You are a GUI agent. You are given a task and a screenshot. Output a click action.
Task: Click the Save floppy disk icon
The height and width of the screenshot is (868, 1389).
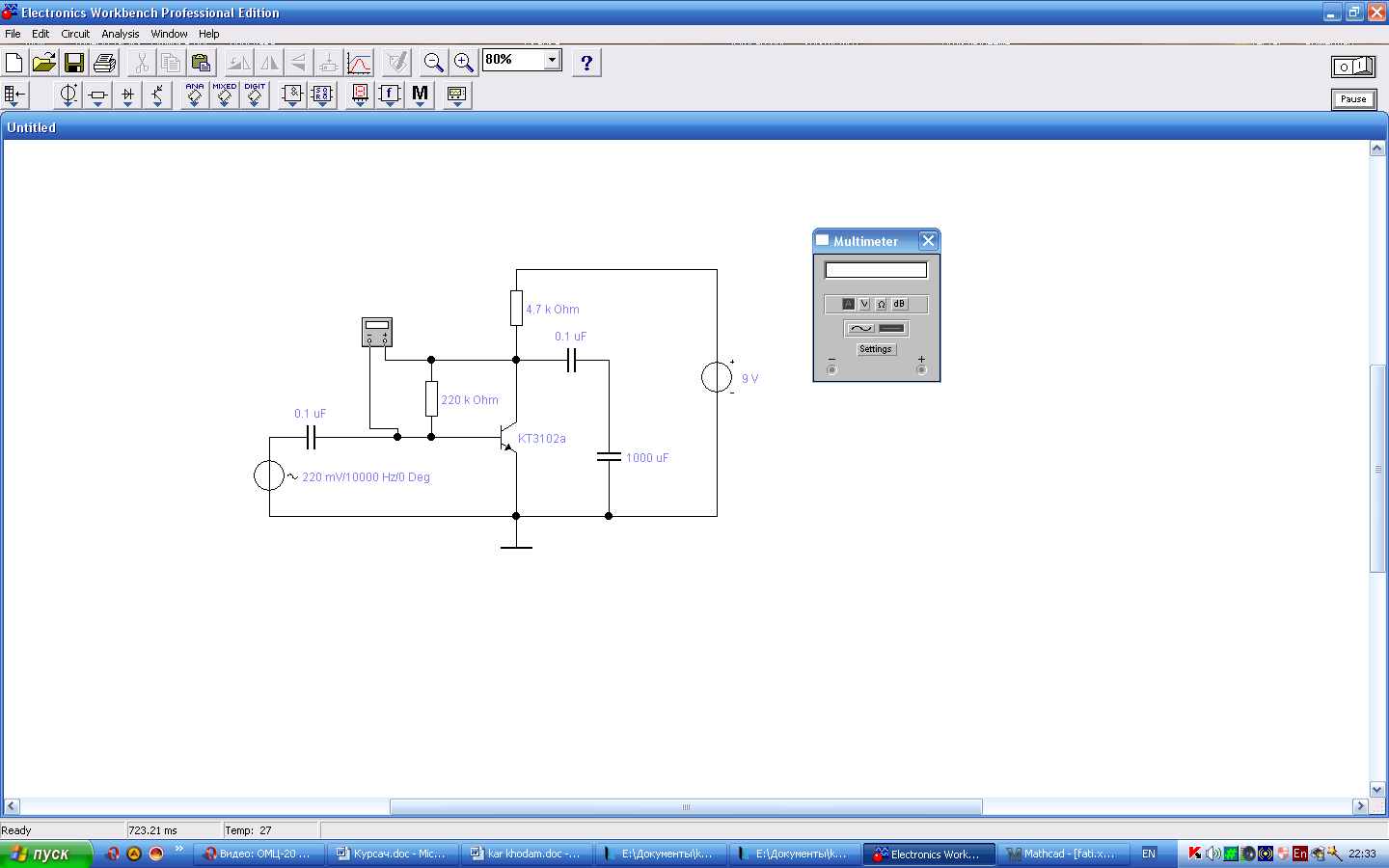(x=74, y=64)
